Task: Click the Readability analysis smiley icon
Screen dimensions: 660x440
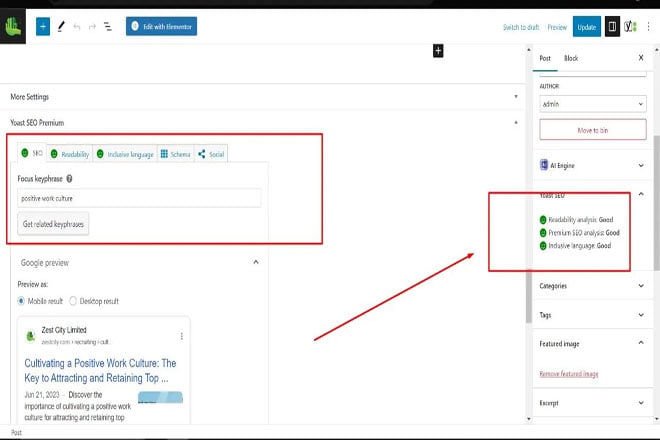Action: (543, 220)
